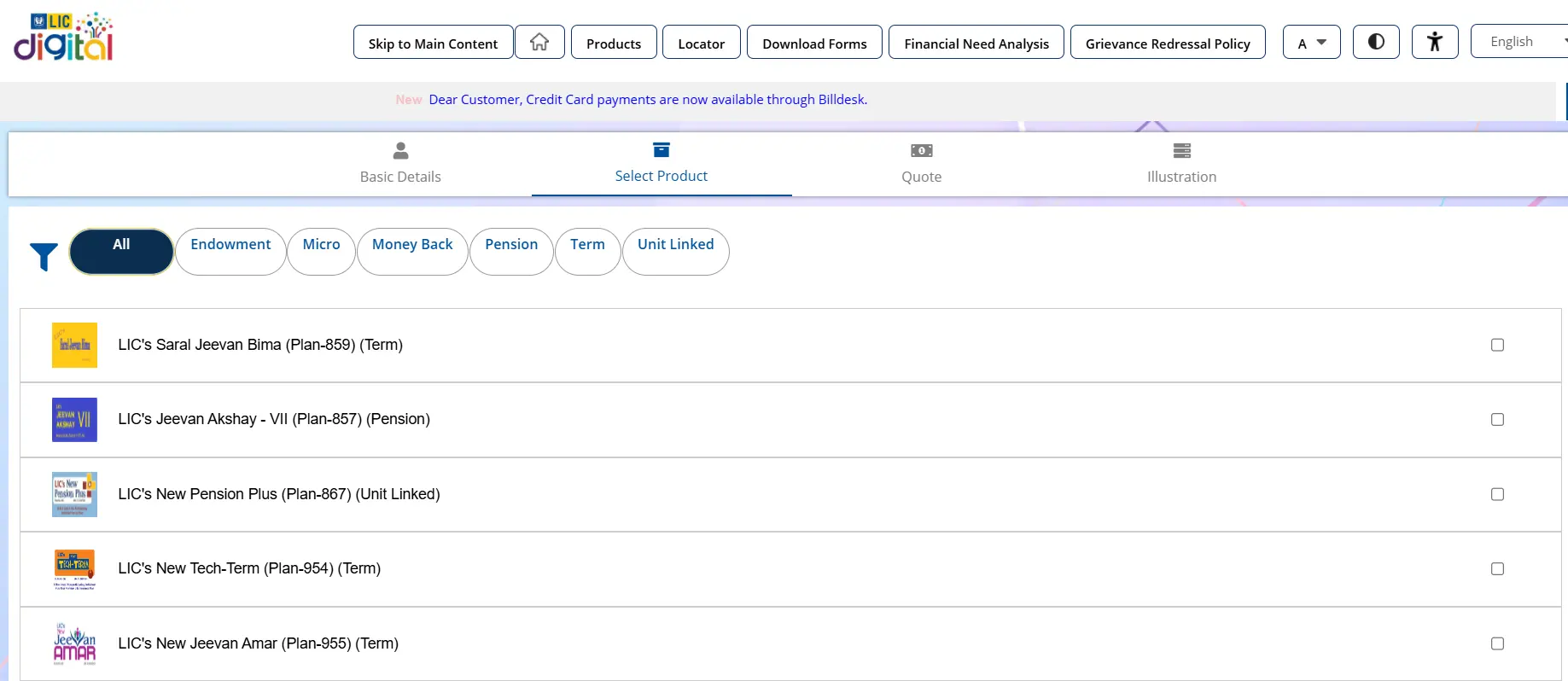Click the LIC Digital logo
Image resolution: width=1568 pixels, height=681 pixels.
pyautogui.click(x=63, y=37)
